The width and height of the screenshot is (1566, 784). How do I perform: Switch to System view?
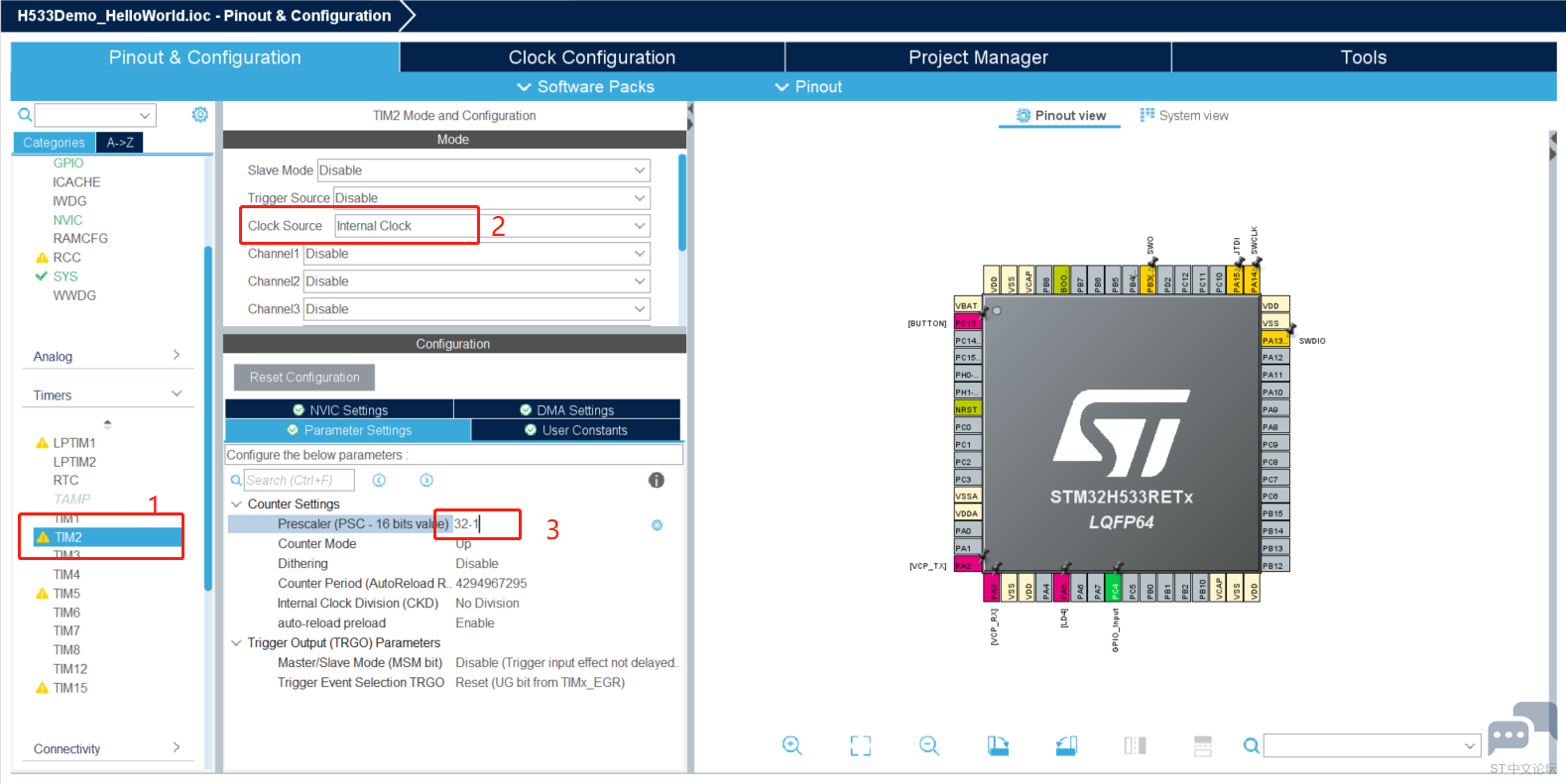(x=1184, y=116)
